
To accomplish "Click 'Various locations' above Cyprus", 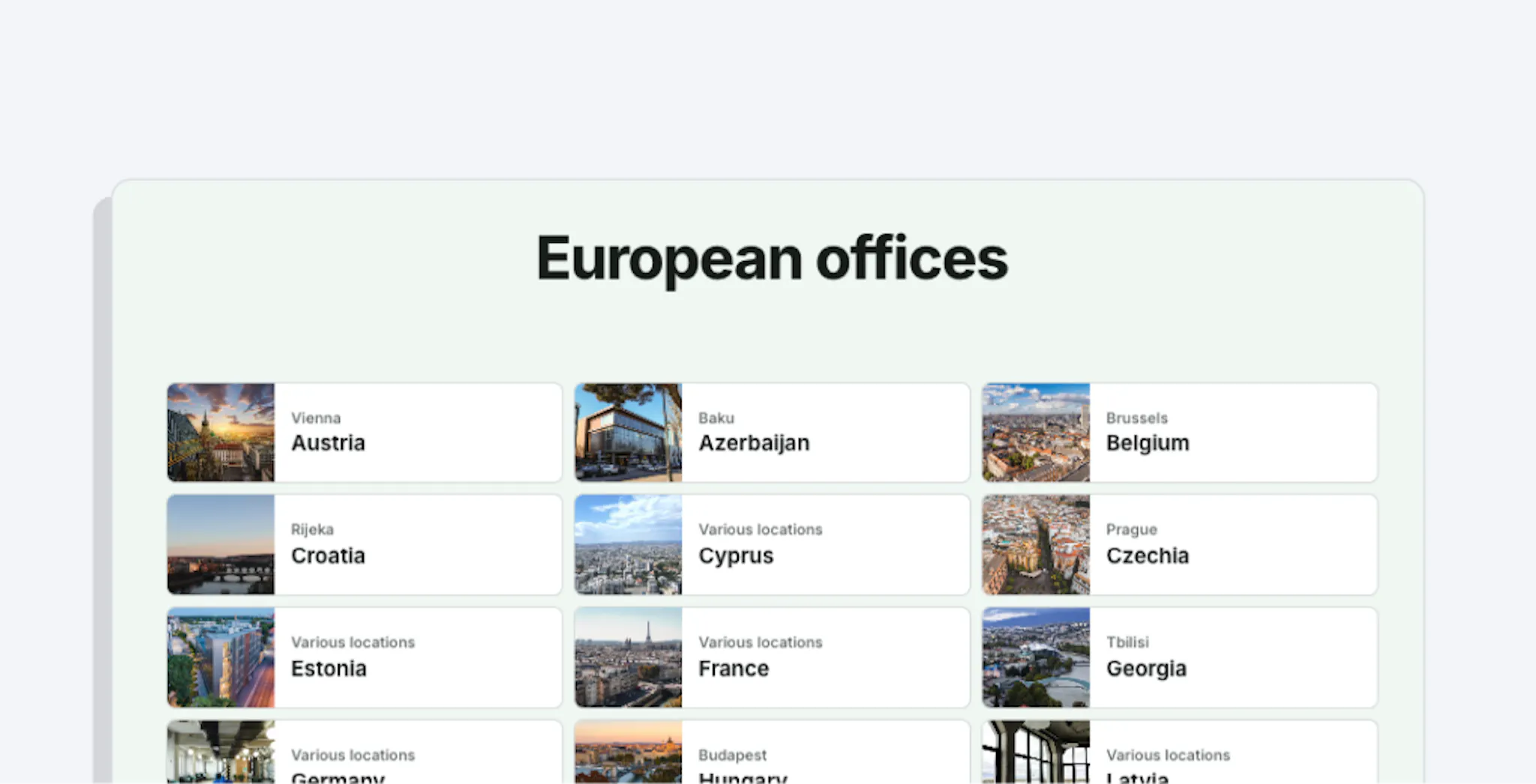I will coord(760,530).
